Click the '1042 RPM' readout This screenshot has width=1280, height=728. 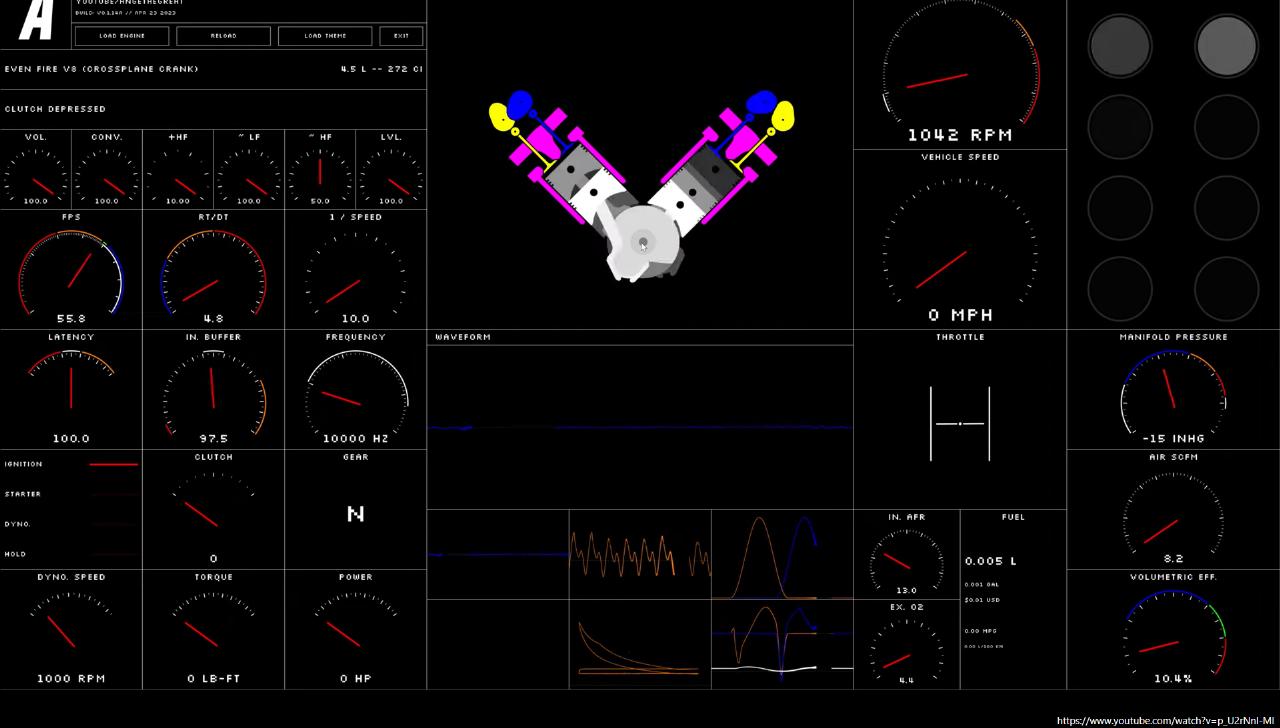(960, 135)
